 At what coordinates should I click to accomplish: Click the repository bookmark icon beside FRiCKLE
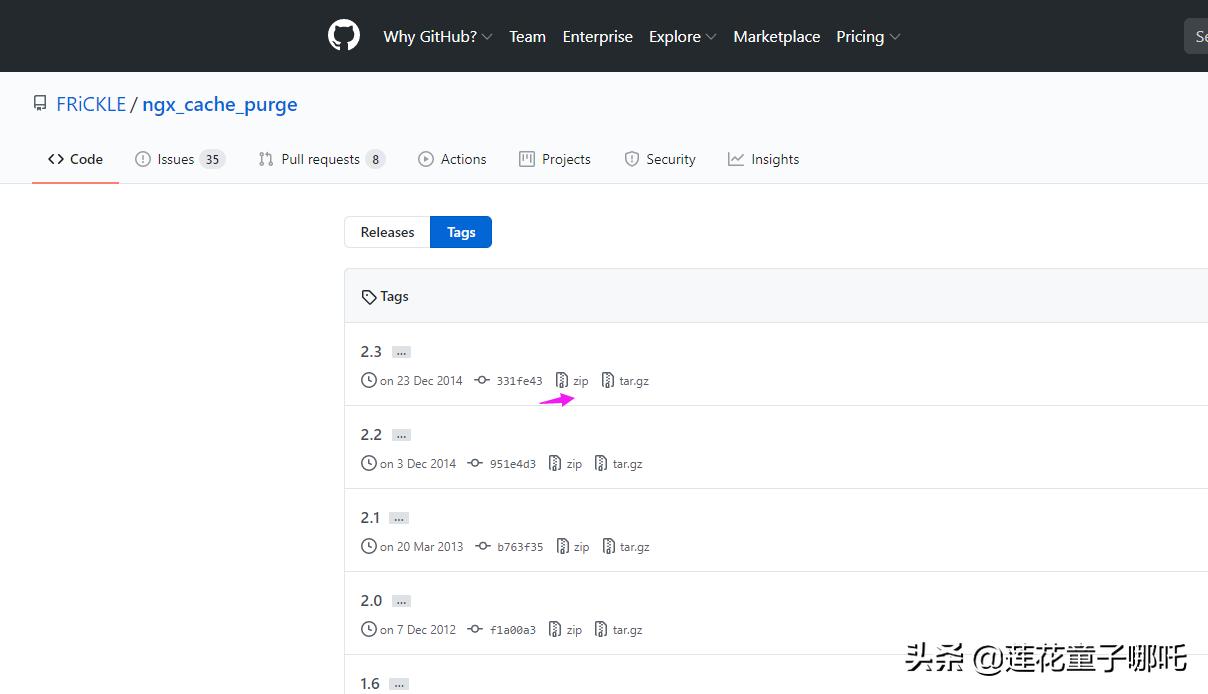[x=39, y=103]
